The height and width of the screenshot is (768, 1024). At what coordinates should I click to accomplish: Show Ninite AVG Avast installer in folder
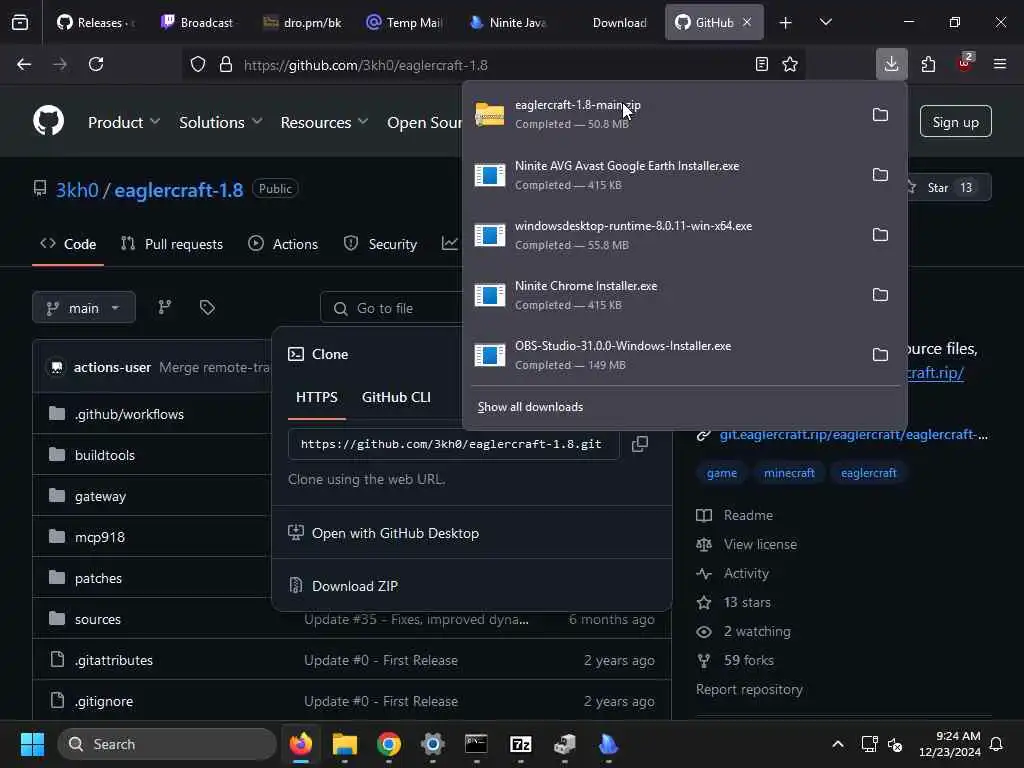tap(880, 174)
